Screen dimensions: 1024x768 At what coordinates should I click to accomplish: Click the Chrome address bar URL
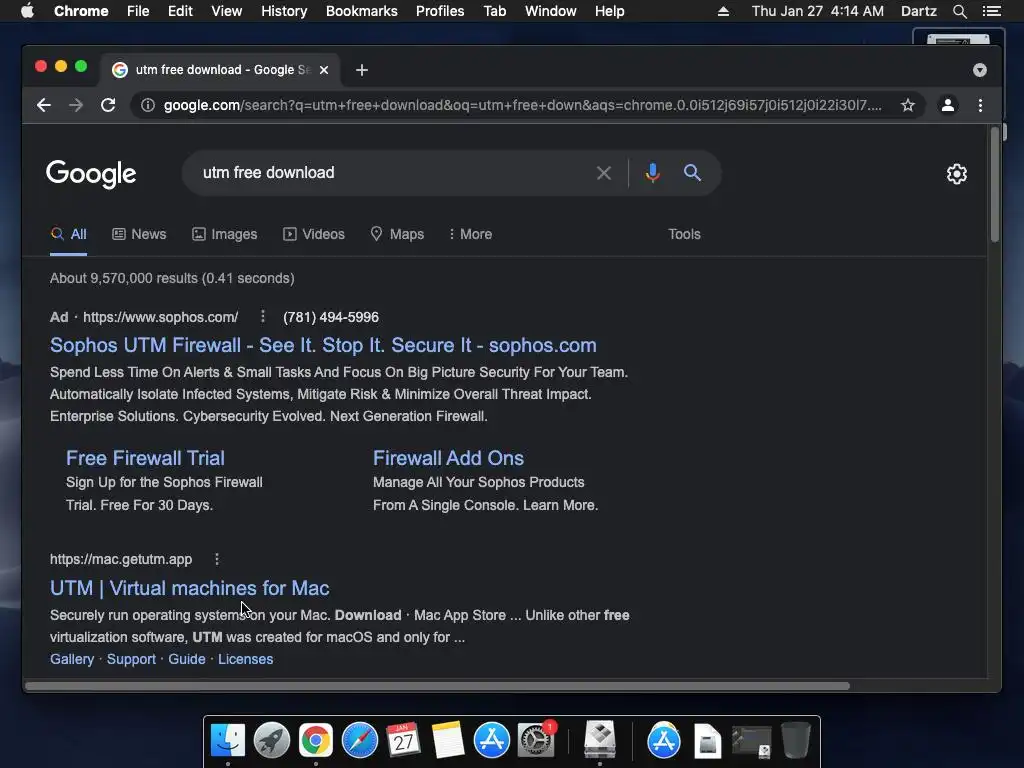point(522,105)
